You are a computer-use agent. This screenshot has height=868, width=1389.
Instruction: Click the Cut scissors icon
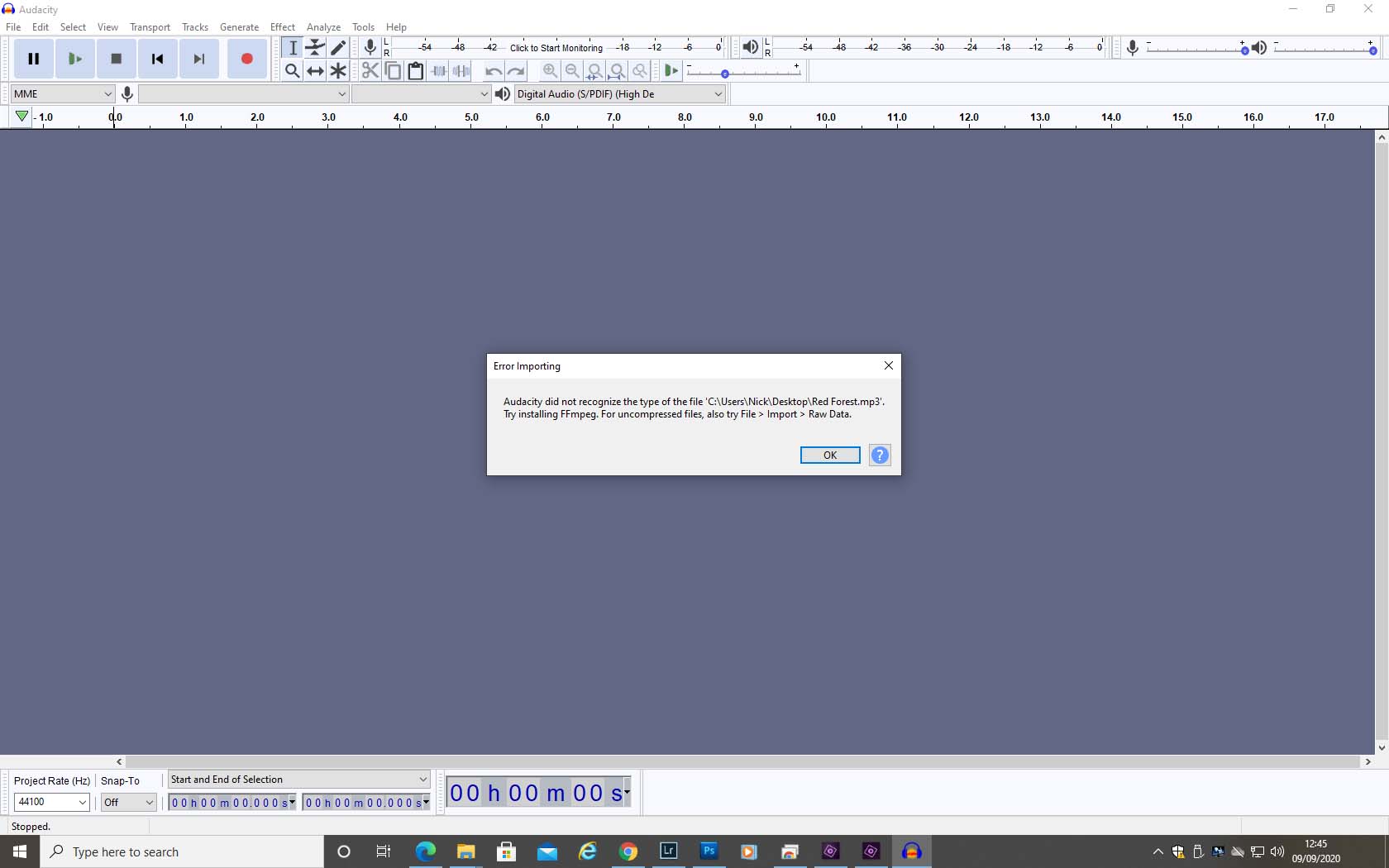coord(370,71)
